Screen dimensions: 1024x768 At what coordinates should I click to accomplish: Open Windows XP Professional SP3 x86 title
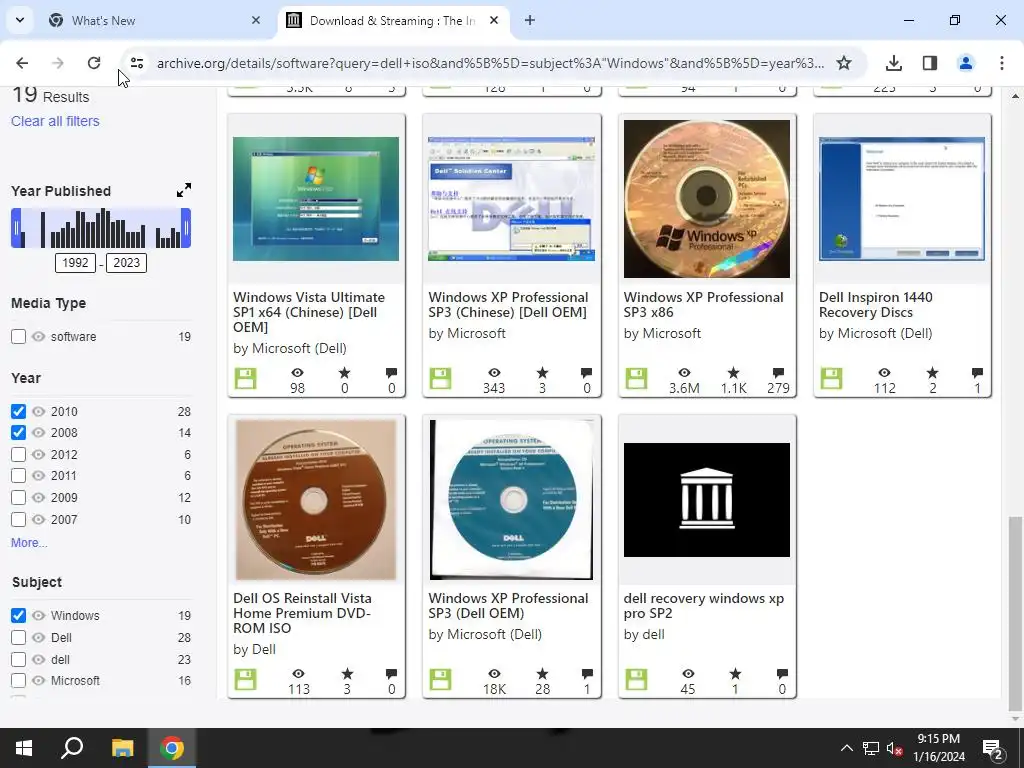tap(703, 305)
